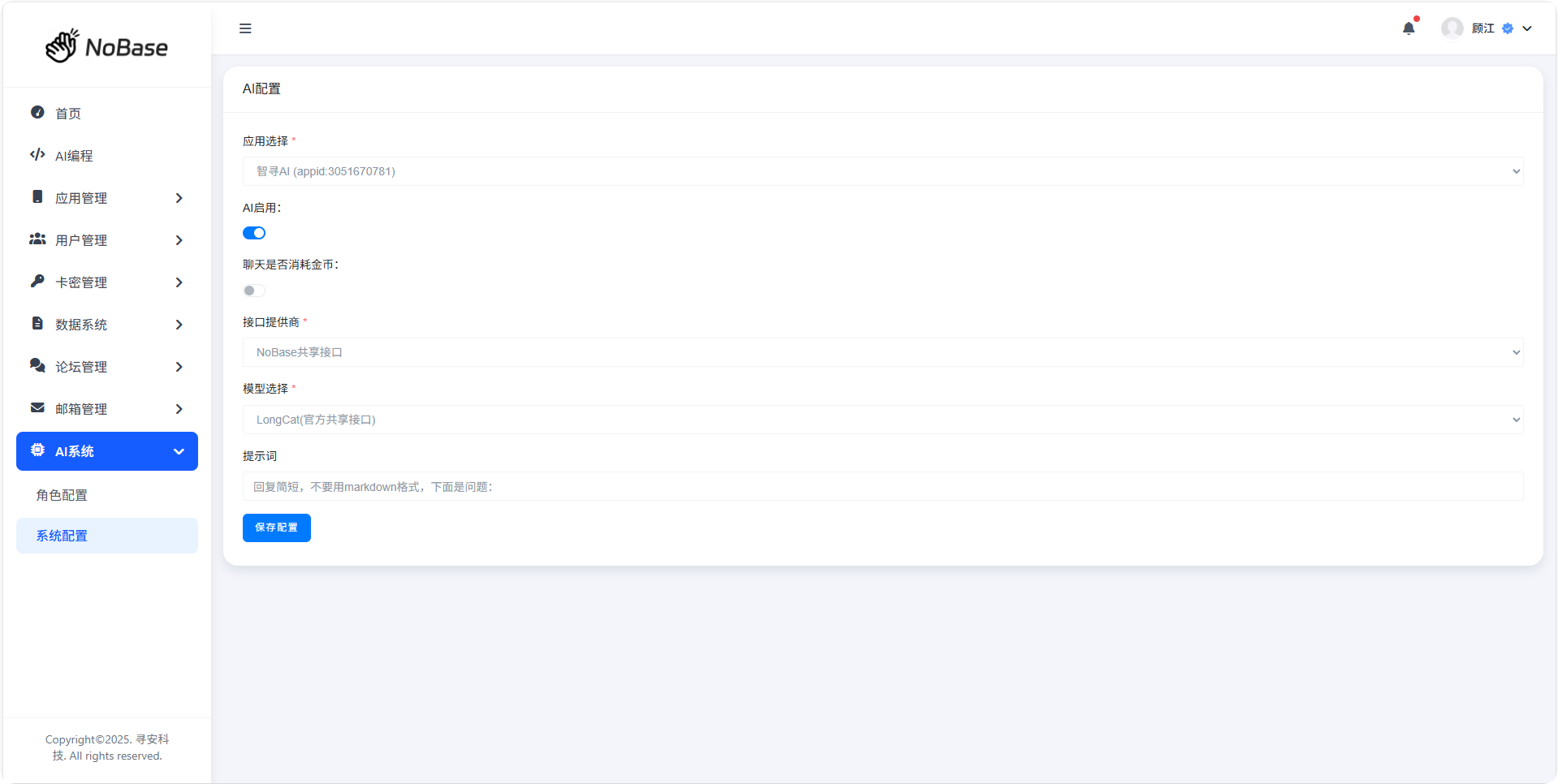1558x784 pixels.
Task: Click the 卡密管理 key icon
Action: click(x=37, y=282)
